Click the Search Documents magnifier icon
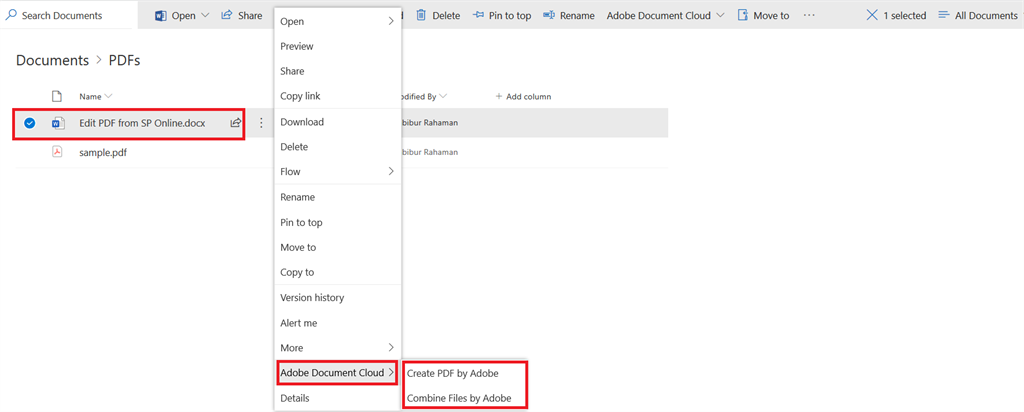Screen dimensions: 1024x412 click(x=11, y=15)
